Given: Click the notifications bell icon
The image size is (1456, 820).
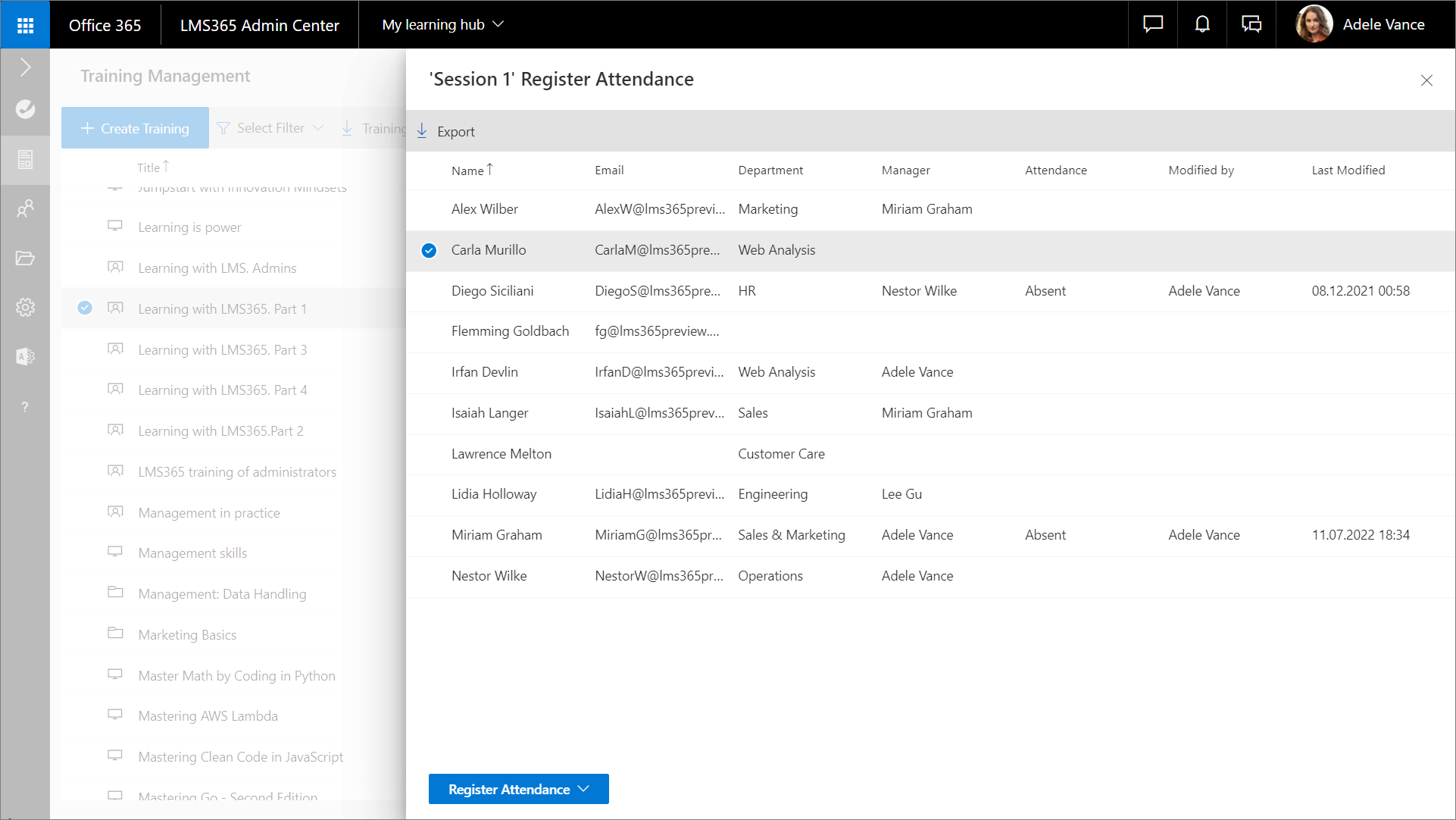Looking at the screenshot, I should (1202, 24).
